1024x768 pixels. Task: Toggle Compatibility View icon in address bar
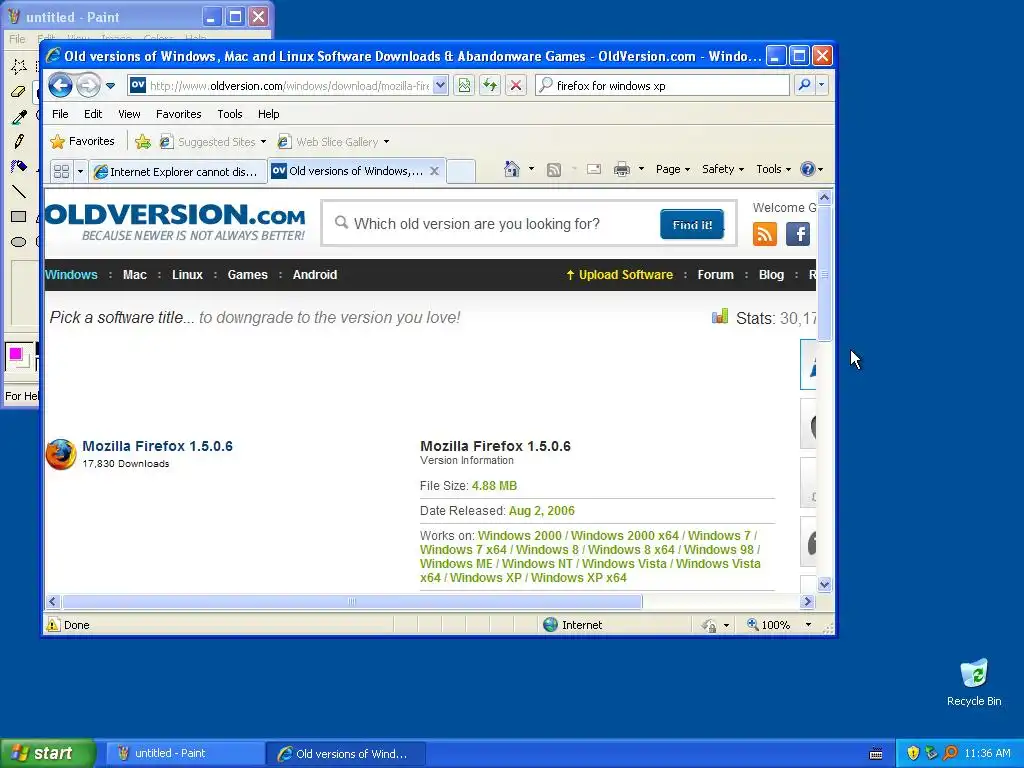tap(464, 85)
